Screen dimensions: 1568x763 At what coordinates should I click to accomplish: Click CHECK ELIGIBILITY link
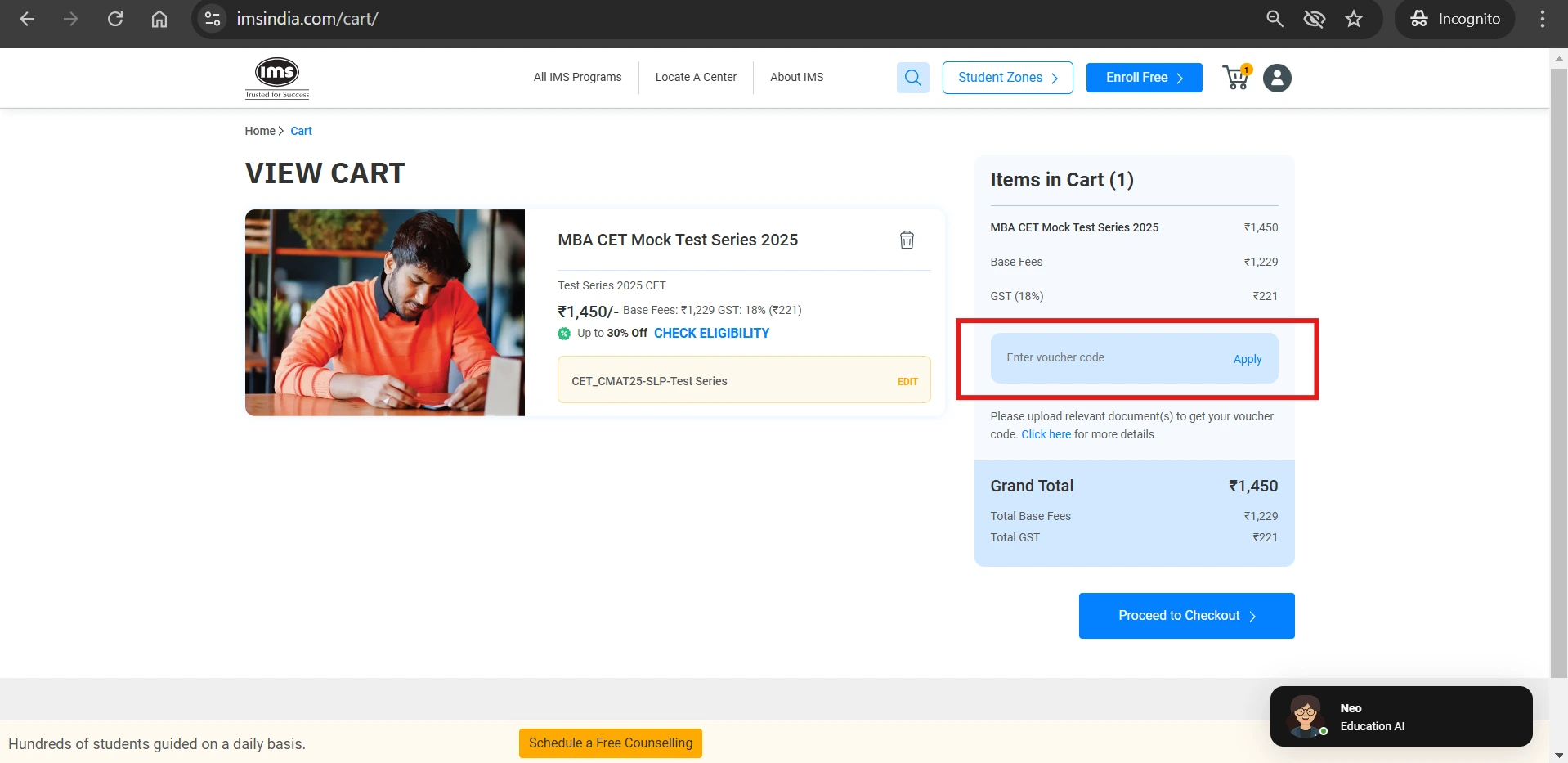711,333
